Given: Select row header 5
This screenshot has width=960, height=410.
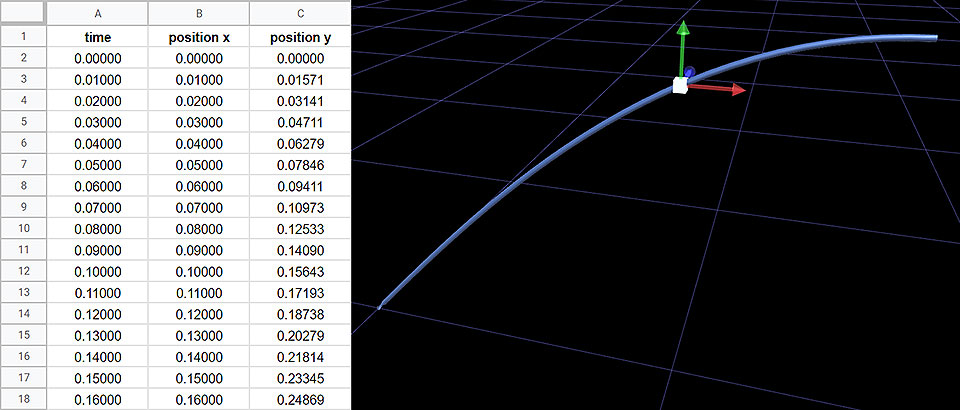Looking at the screenshot, I should click(23, 122).
